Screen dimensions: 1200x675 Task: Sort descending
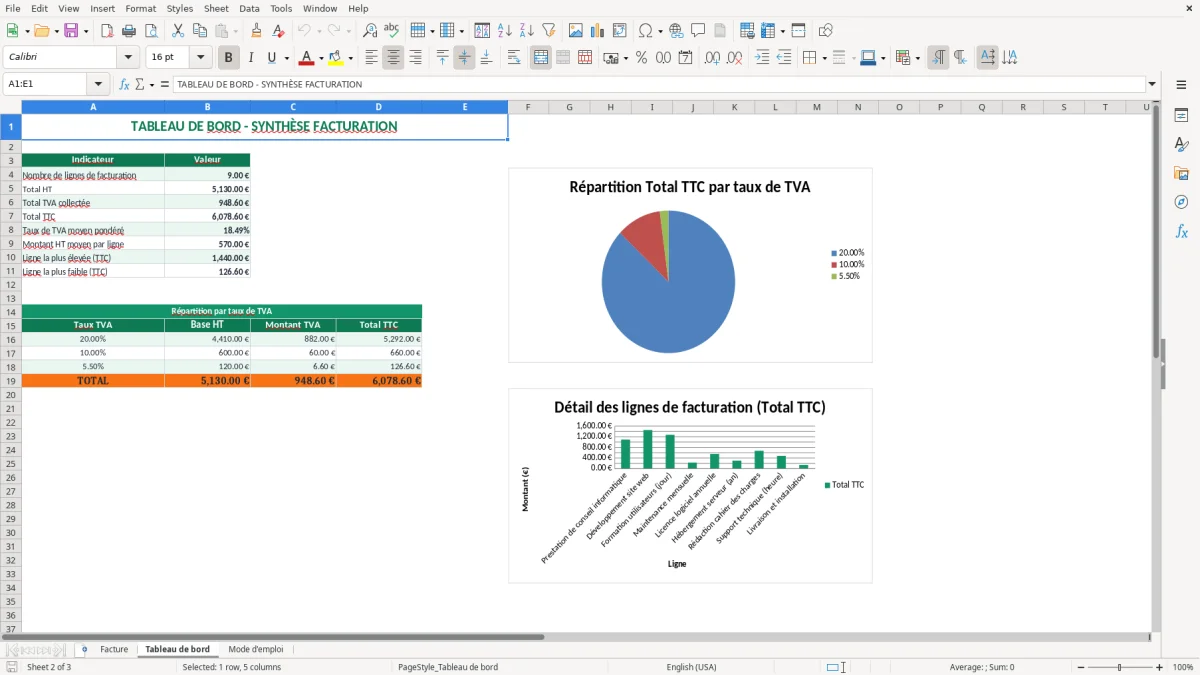coord(527,31)
